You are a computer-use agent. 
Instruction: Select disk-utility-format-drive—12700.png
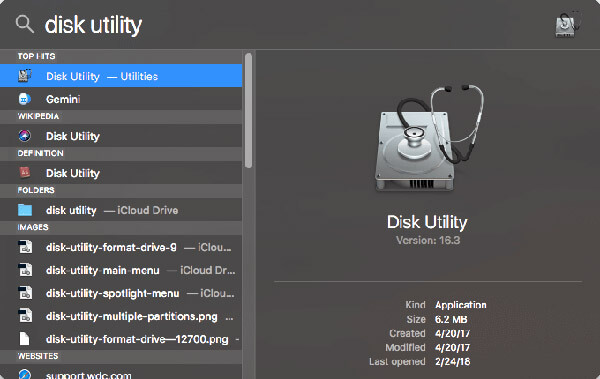pos(121,339)
